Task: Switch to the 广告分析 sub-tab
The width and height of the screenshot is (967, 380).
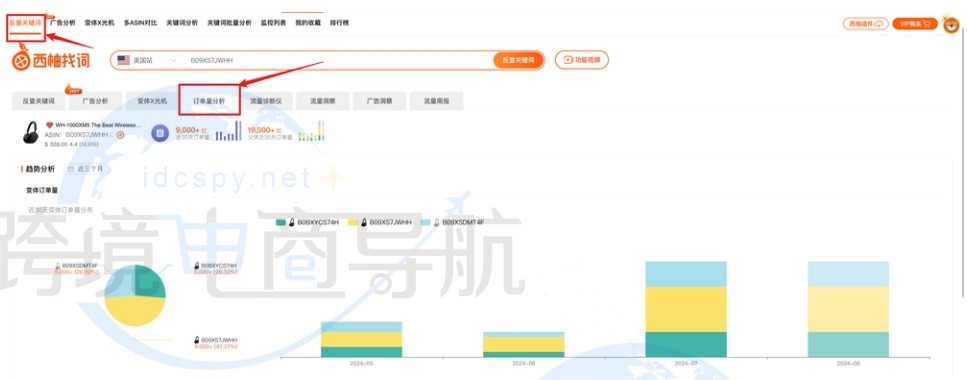Action: (96, 101)
